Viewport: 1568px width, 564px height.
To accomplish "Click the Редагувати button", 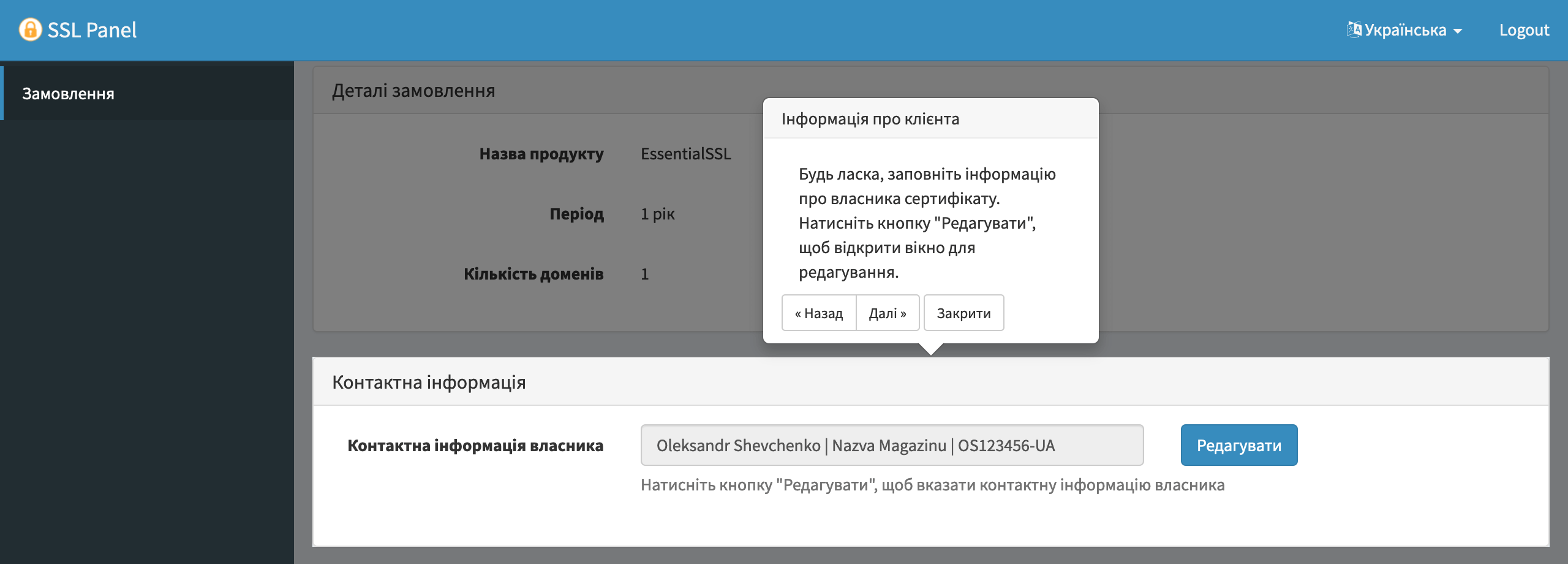I will click(x=1238, y=445).
